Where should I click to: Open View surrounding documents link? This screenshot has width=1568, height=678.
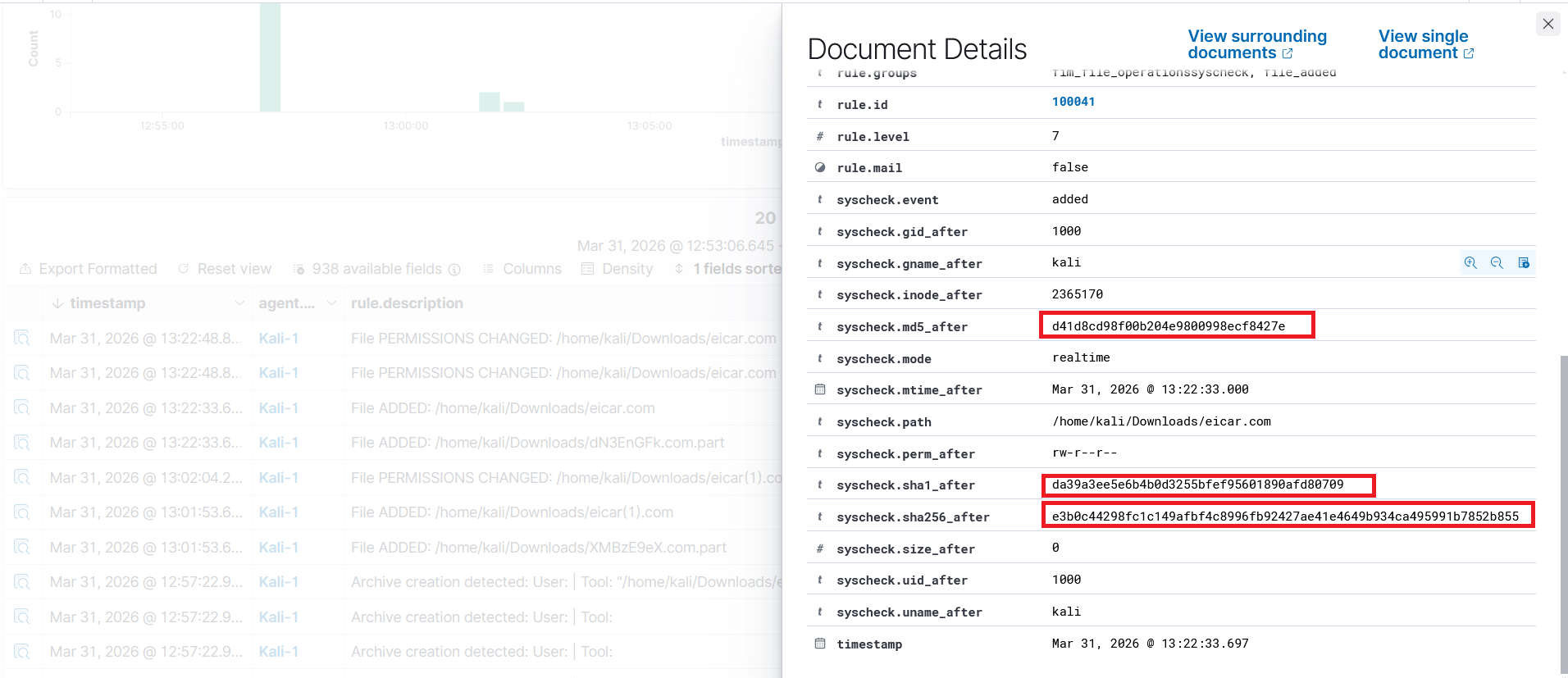coord(1256,44)
